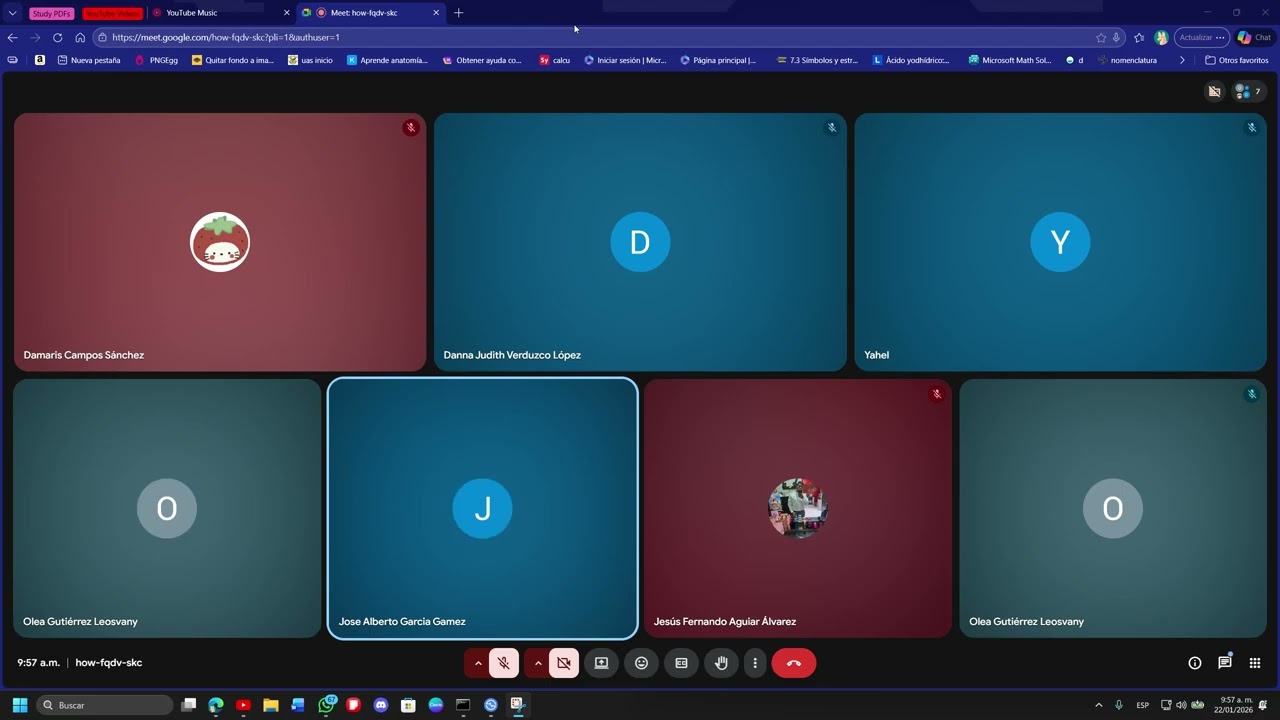
Task: Click Danna Judith Verduzco López avatar D
Action: [x=640, y=242]
